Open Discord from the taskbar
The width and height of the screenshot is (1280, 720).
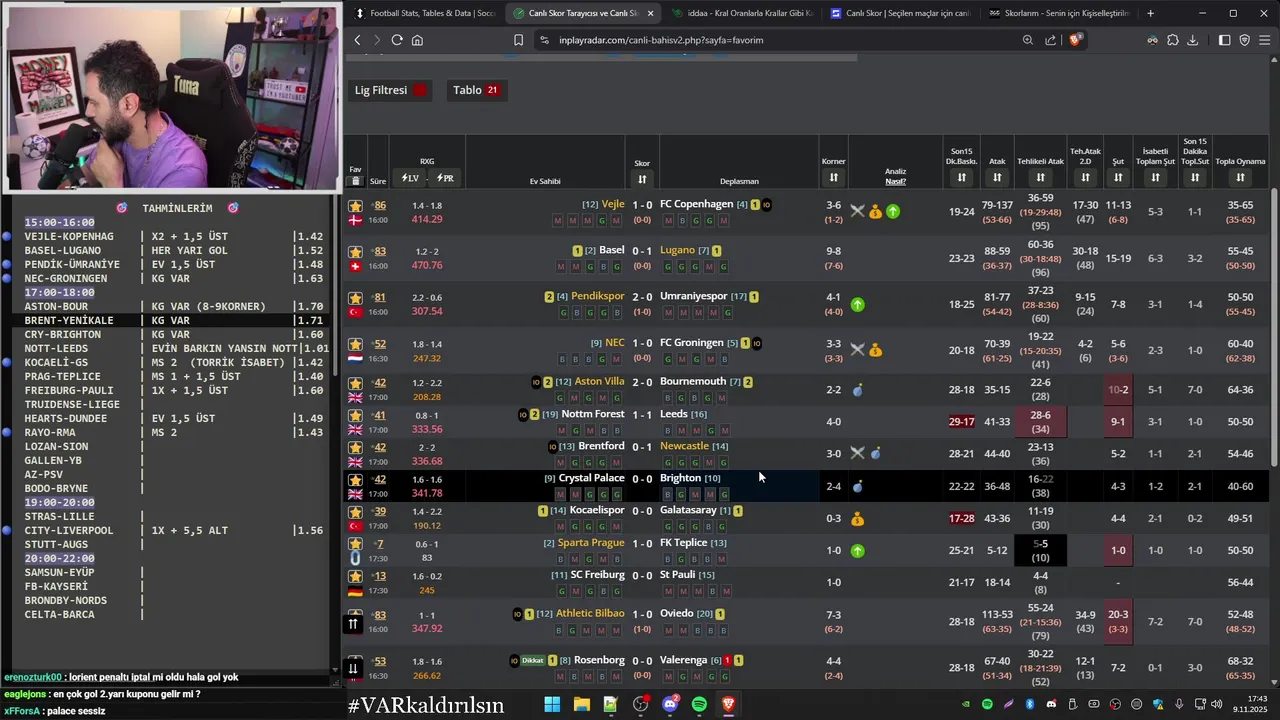point(670,704)
